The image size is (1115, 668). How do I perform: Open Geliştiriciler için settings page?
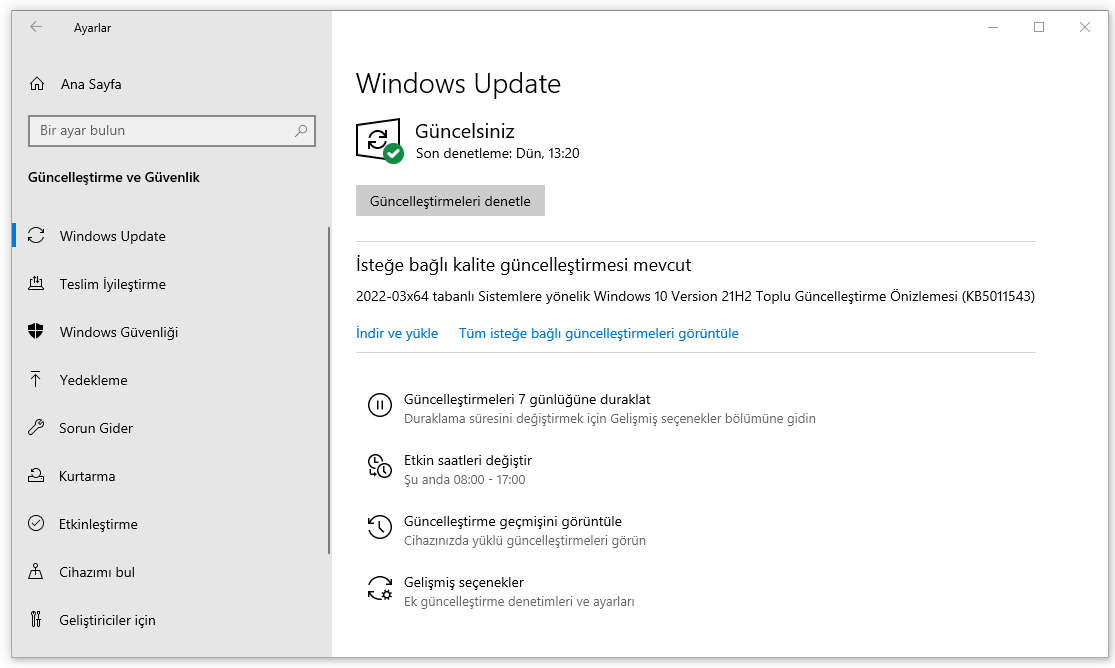coord(107,620)
